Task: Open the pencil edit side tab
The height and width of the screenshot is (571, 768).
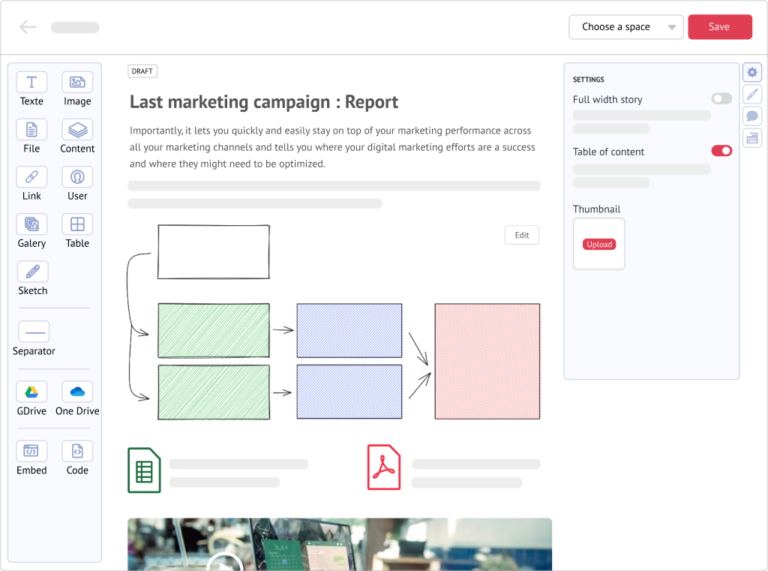Action: [752, 94]
